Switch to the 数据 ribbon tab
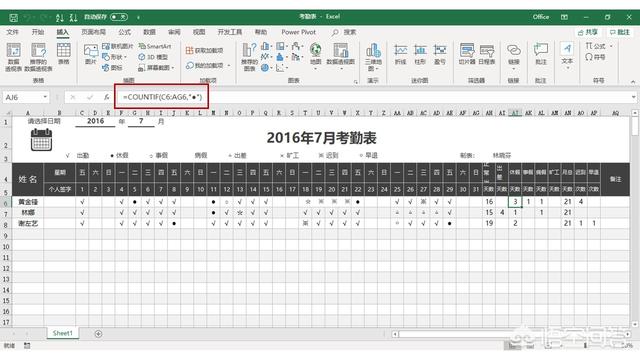This screenshot has height=360, width=640. (x=149, y=32)
